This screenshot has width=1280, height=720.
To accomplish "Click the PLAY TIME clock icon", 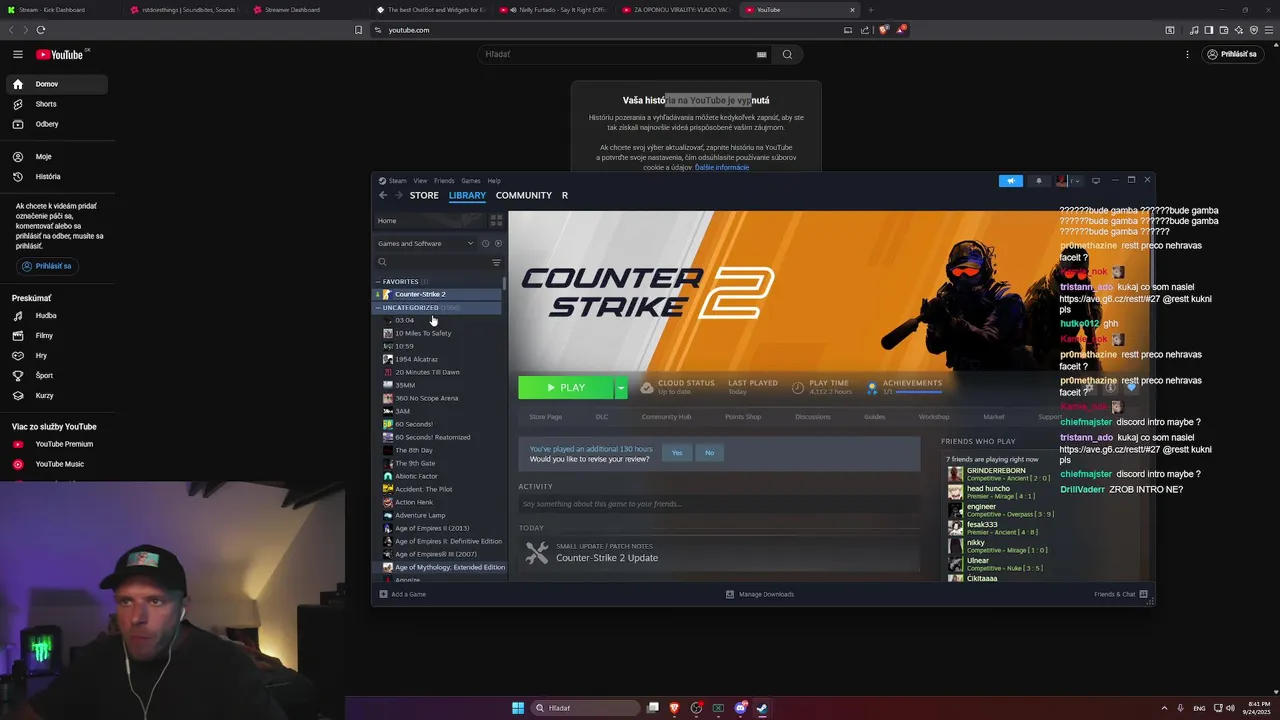I will point(798,387).
